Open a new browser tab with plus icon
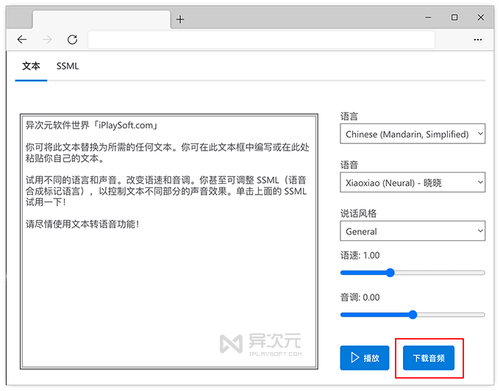Screen dimensions: 500x391 [180, 19]
